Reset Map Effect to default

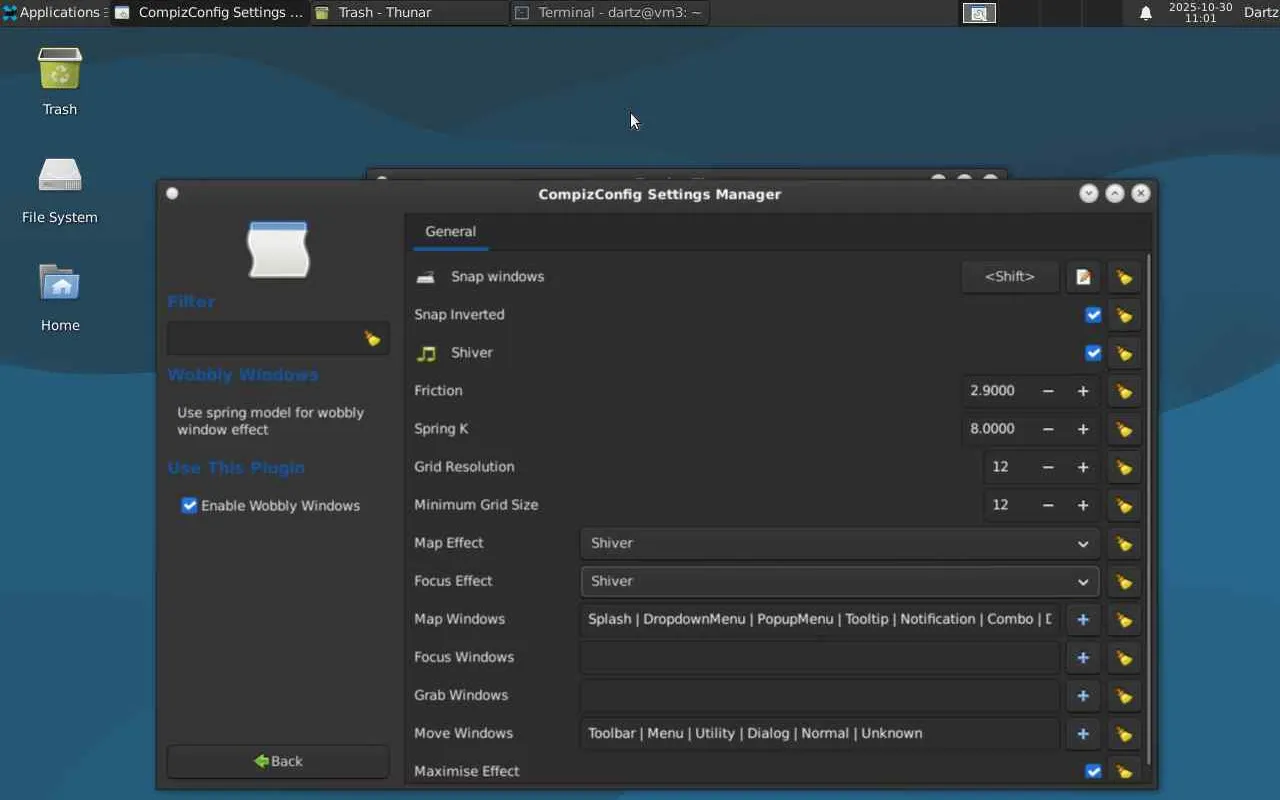pyautogui.click(x=1124, y=543)
